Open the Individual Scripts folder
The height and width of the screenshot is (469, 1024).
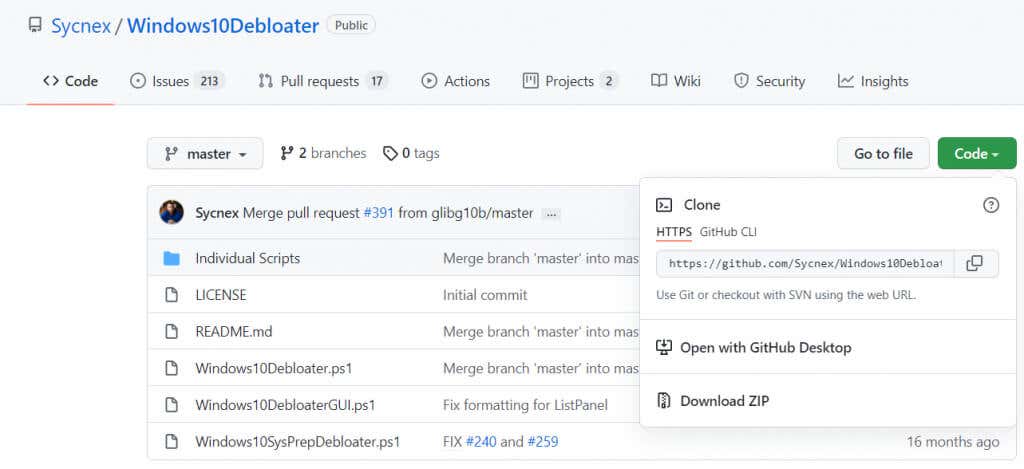[x=248, y=258]
